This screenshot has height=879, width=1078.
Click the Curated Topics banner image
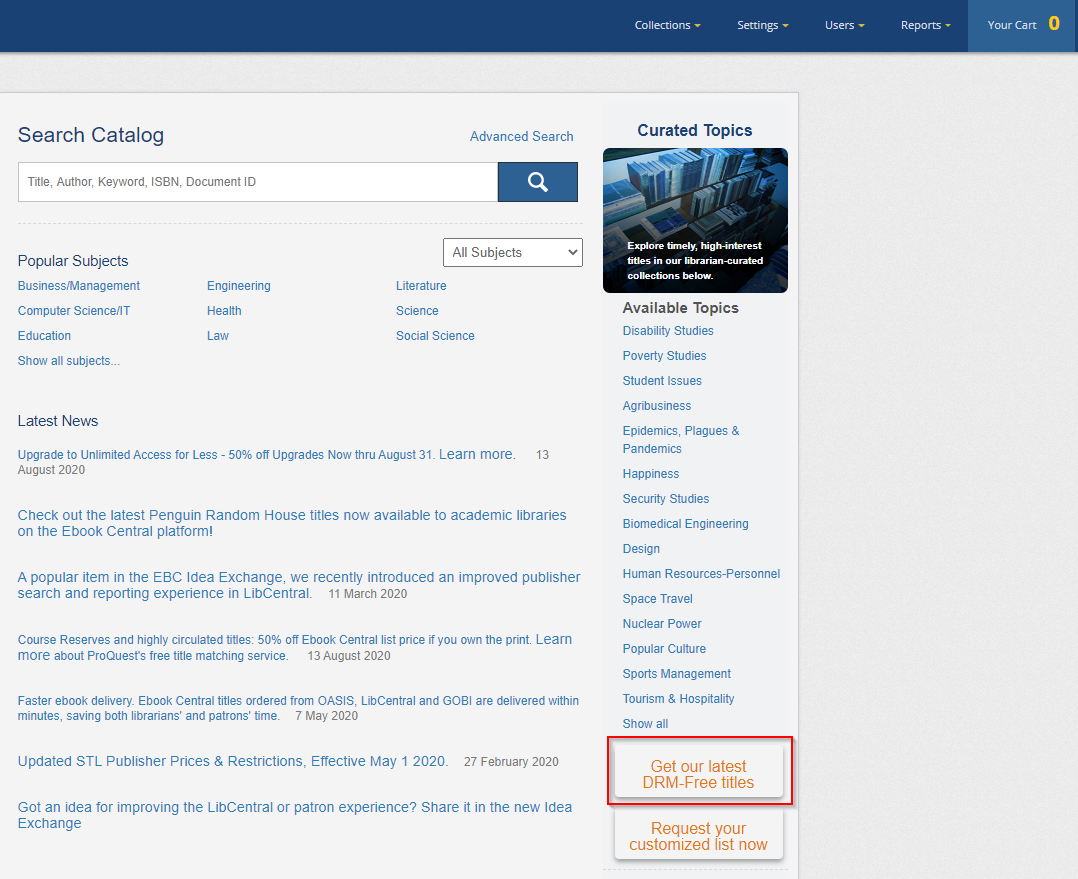pos(695,220)
